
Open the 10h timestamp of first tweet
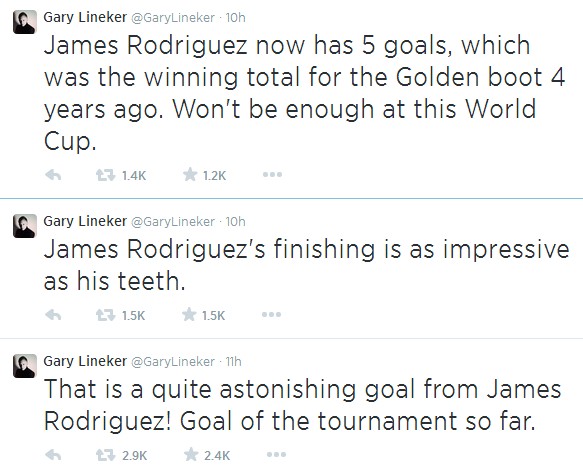coord(235,17)
